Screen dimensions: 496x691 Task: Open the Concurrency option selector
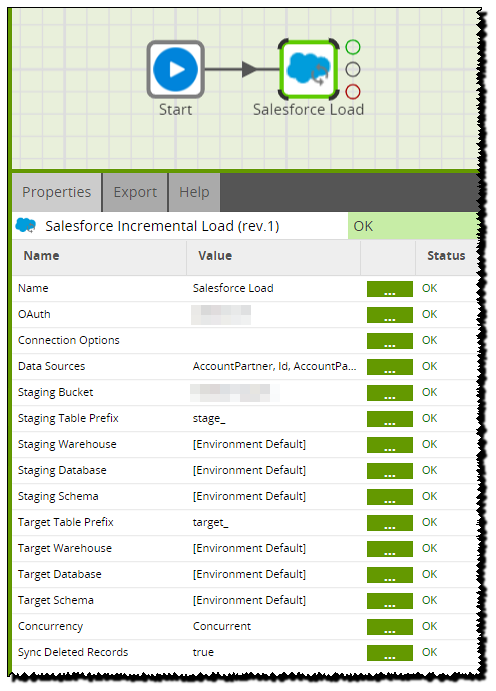390,627
